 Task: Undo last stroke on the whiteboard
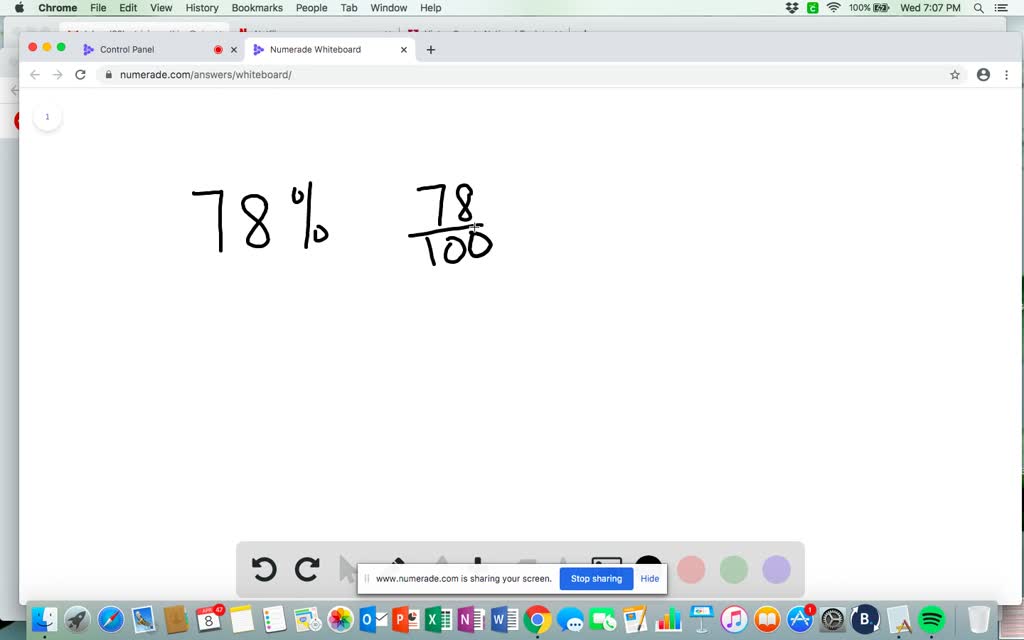264,569
